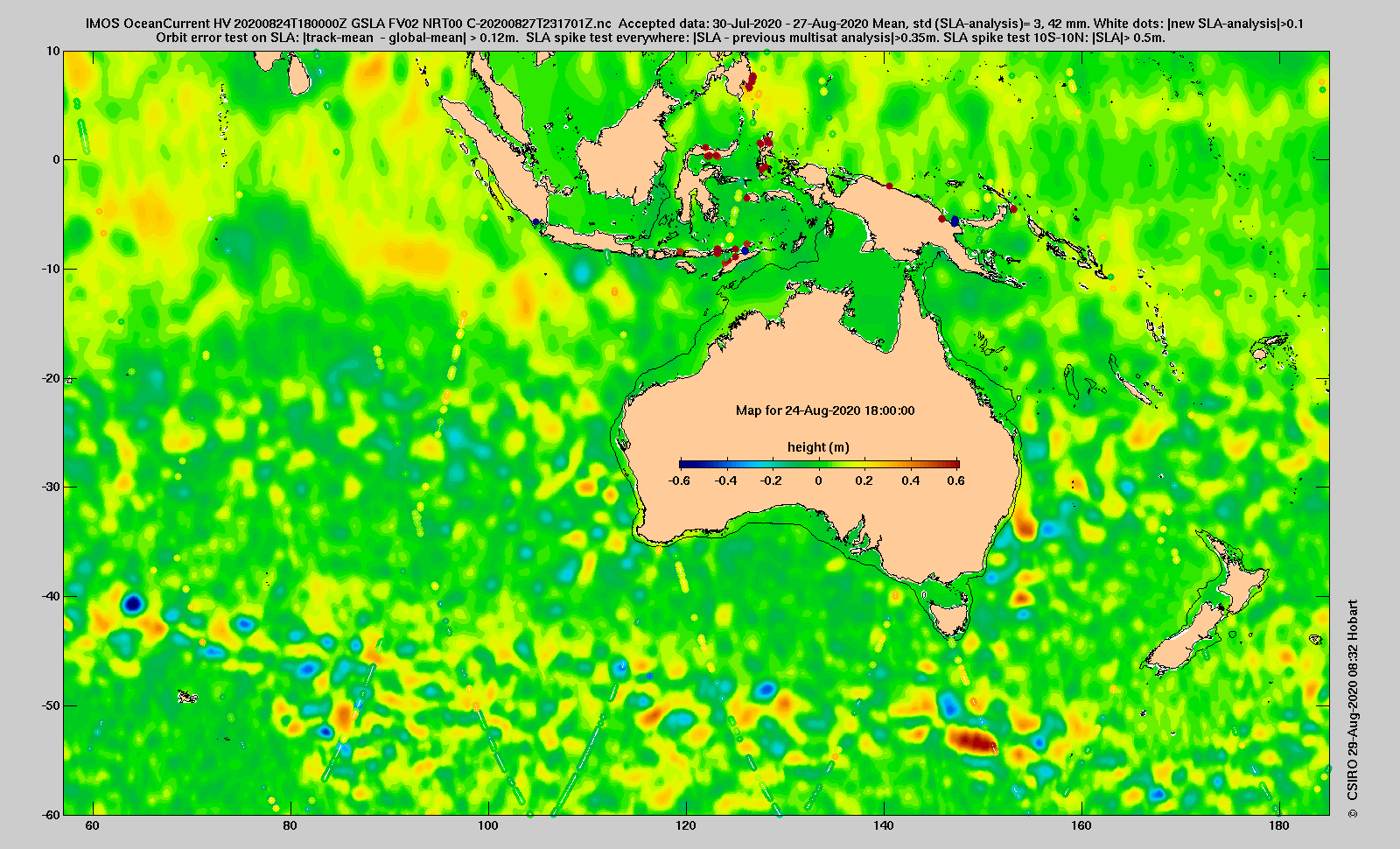Select the 0.6 colorbar tick label
Screen dimensions: 1400x849
coord(955,481)
